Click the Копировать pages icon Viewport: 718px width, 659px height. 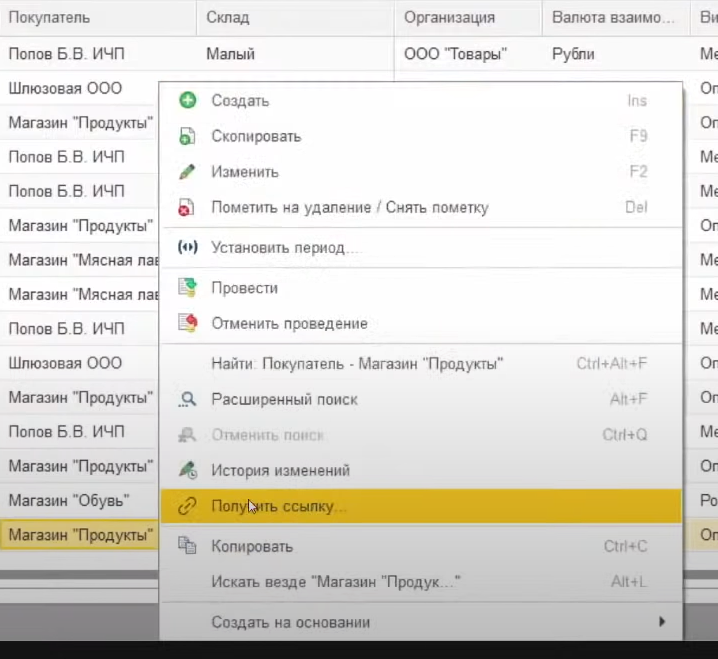tap(187, 545)
